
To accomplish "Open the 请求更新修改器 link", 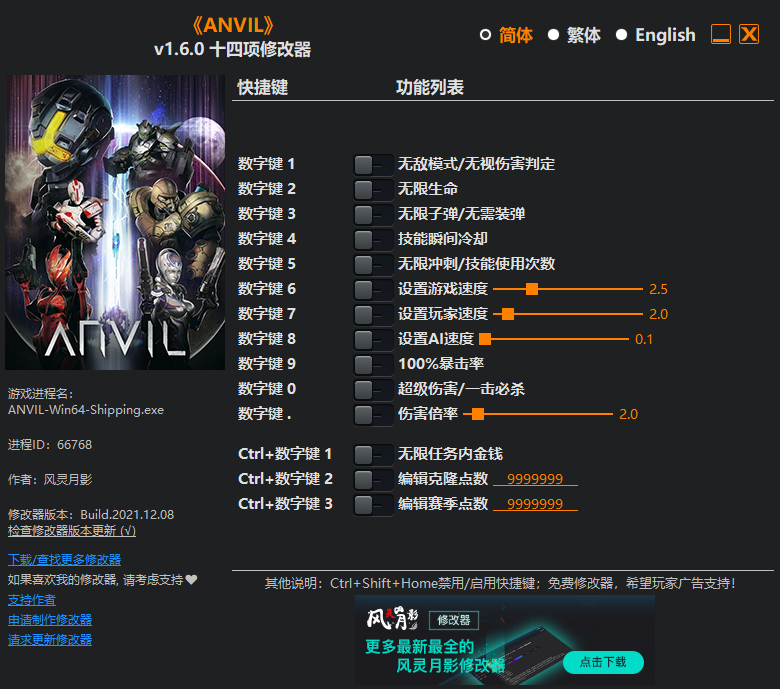I will (50, 640).
